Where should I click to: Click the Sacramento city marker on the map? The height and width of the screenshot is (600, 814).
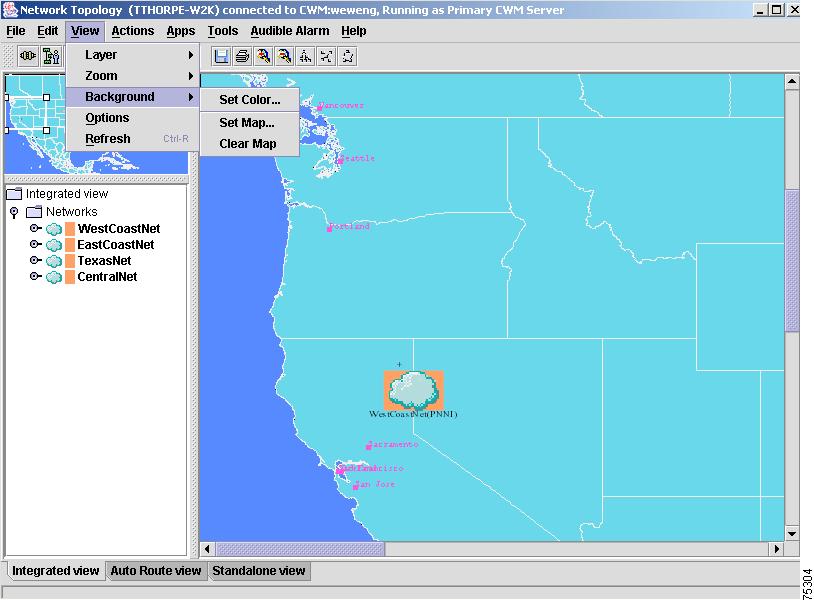coord(369,446)
